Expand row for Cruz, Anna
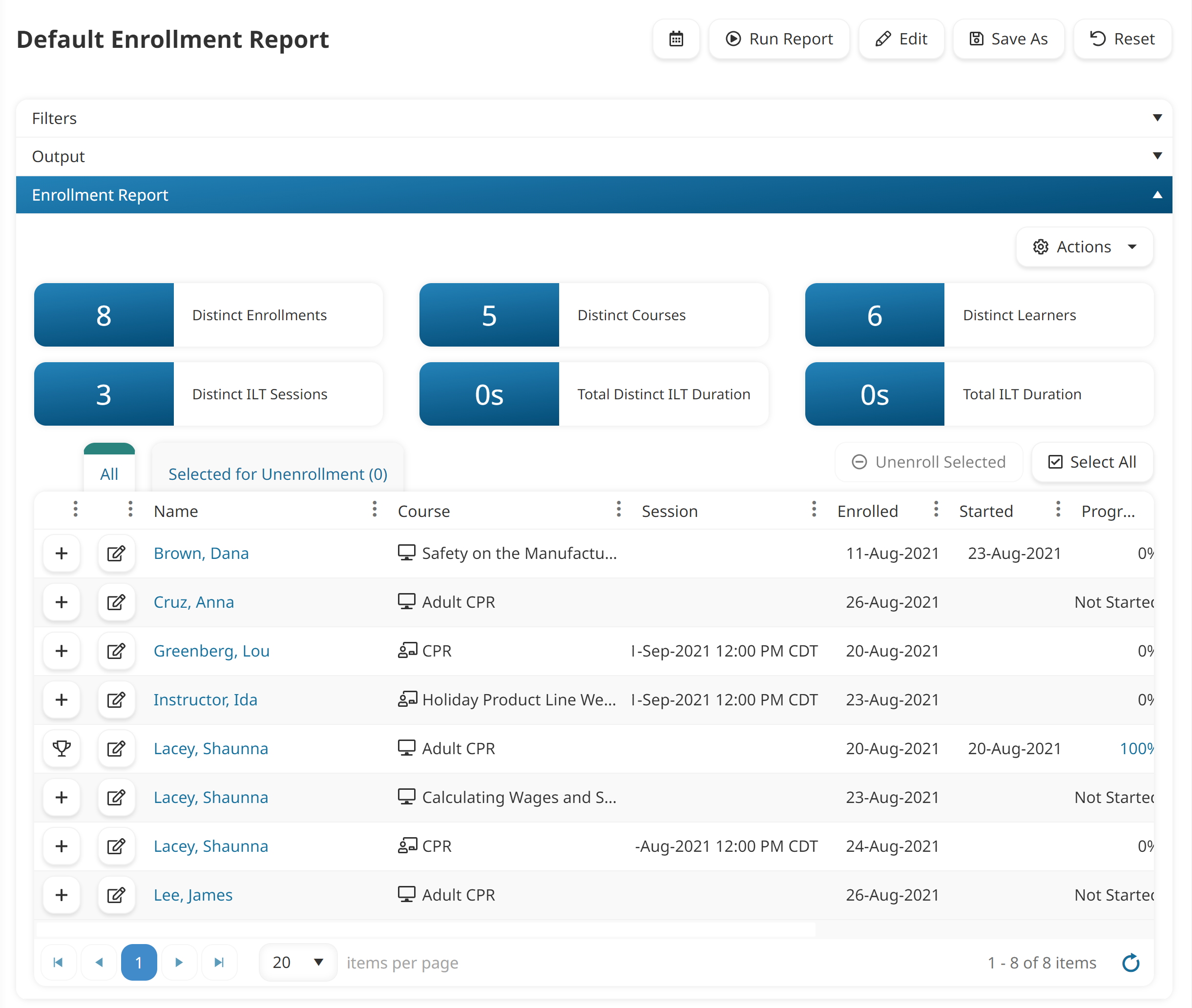Screen dimensions: 1192x1008 (x=62, y=602)
